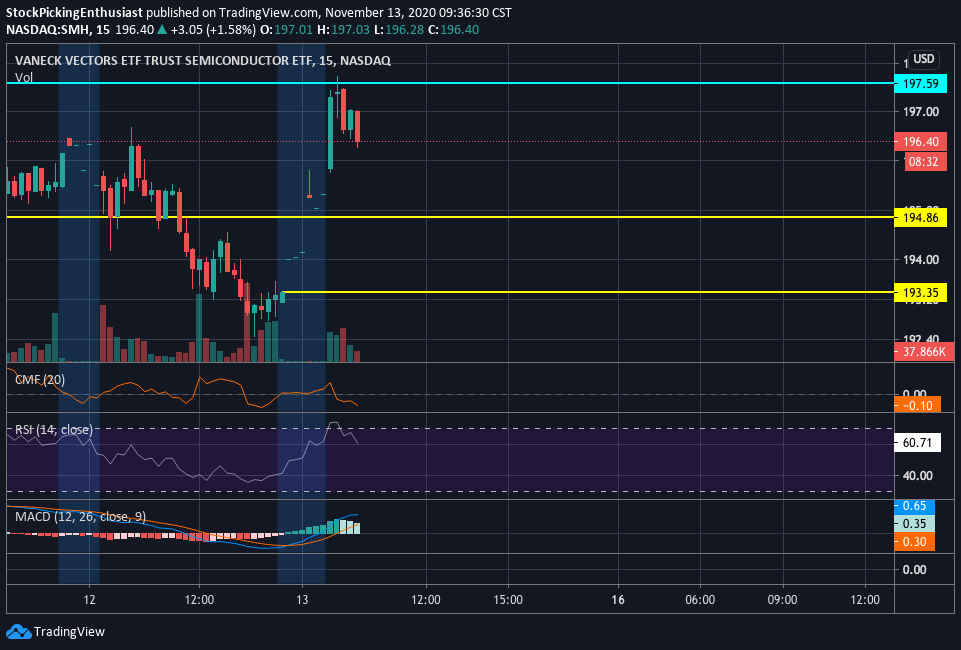Image resolution: width=961 pixels, height=650 pixels.
Task: Click the blue 0.65 MACD value label
Action: [x=914, y=506]
